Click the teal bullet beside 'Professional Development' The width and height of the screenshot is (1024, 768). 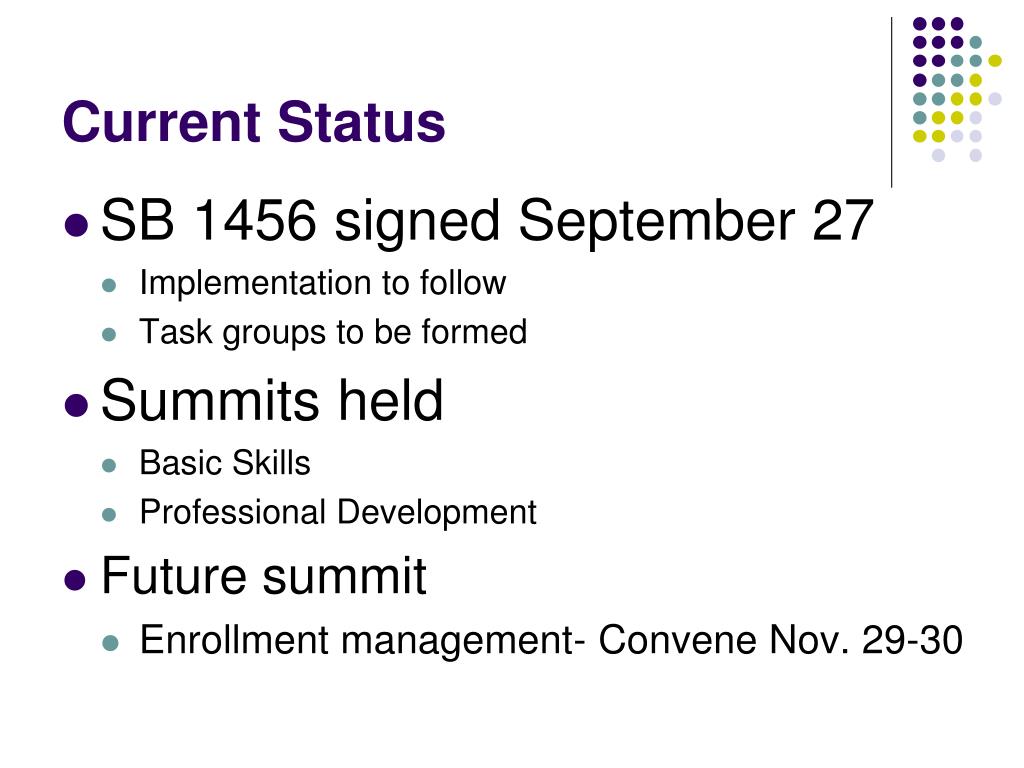pyautogui.click(x=109, y=515)
